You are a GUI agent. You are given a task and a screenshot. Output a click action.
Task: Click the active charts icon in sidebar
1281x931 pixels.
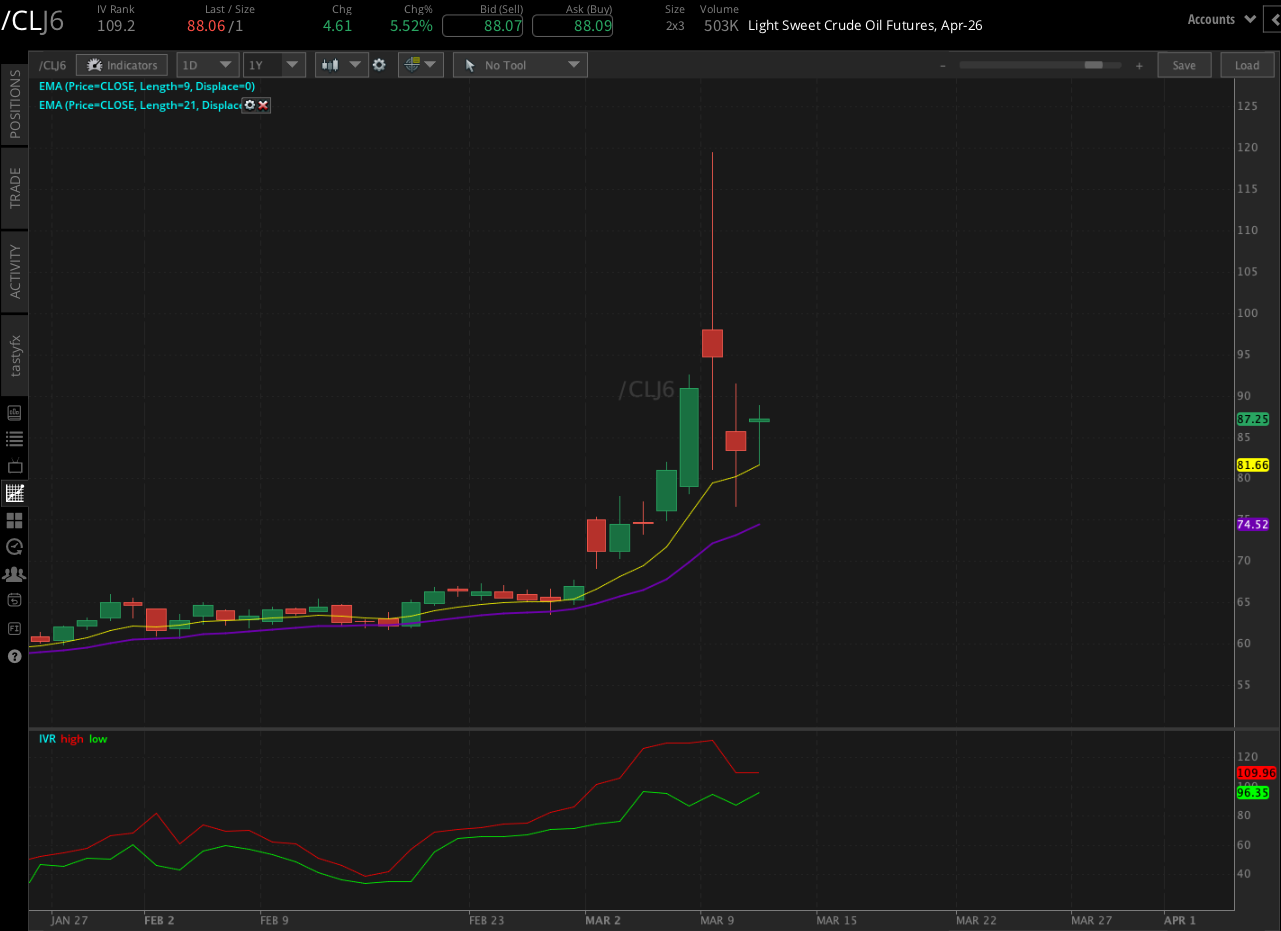pos(14,493)
